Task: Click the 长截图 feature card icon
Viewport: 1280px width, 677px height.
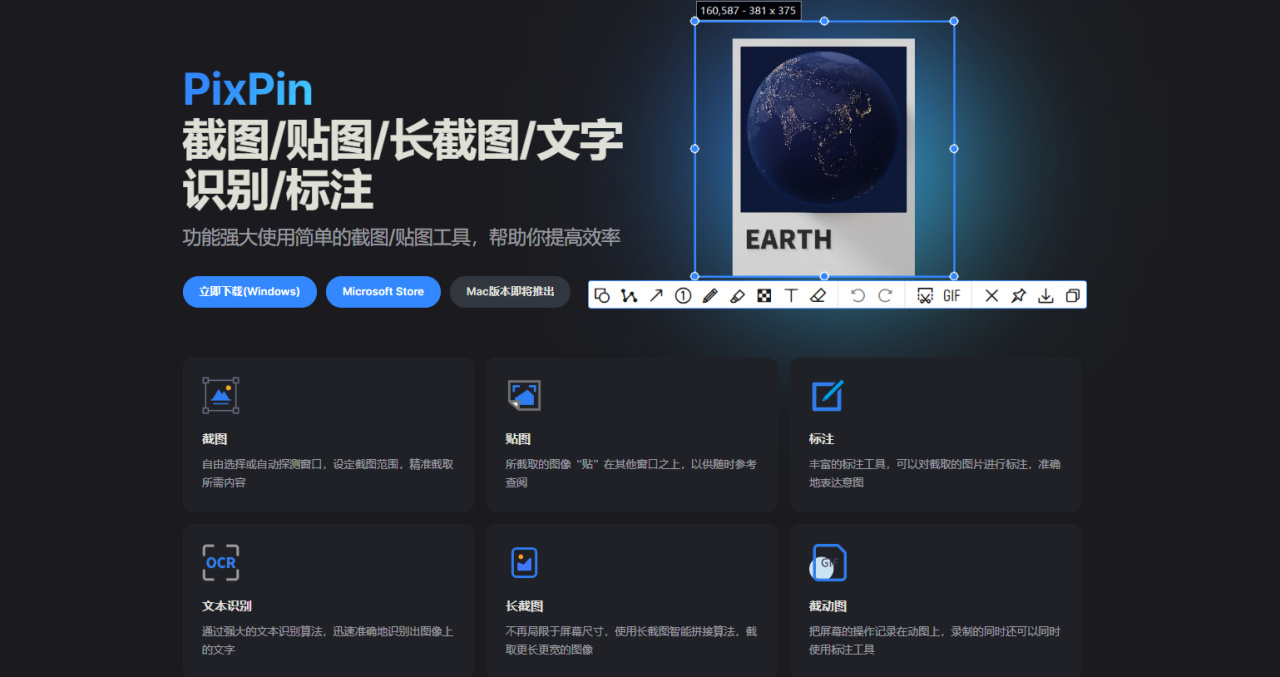Action: (x=524, y=562)
